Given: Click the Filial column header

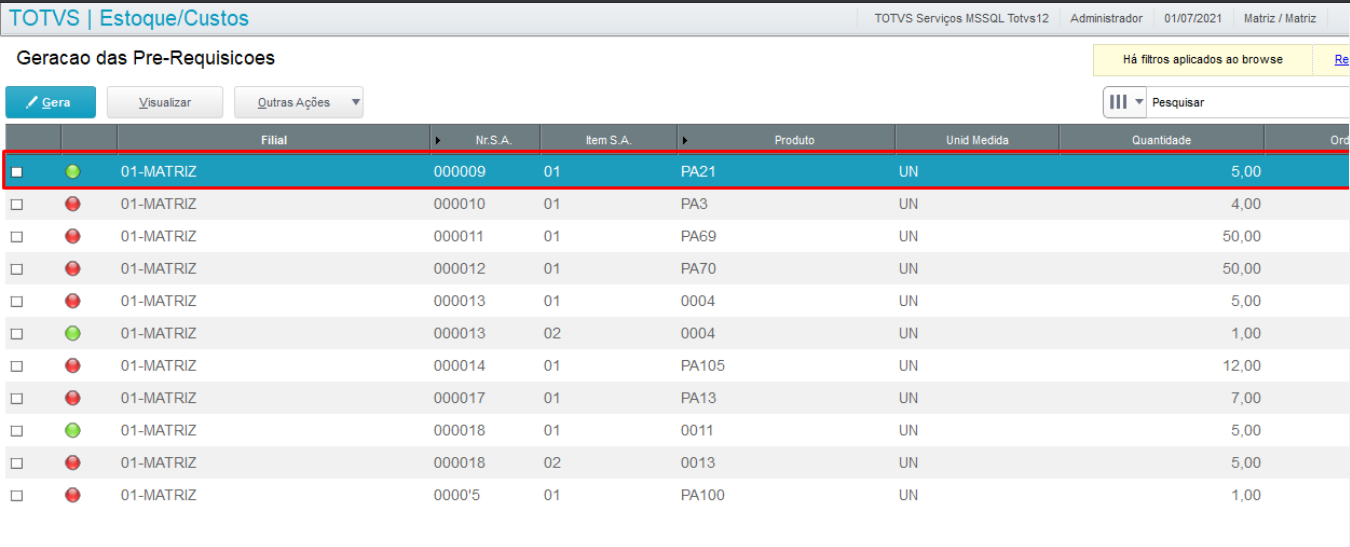Looking at the screenshot, I should 274,140.
